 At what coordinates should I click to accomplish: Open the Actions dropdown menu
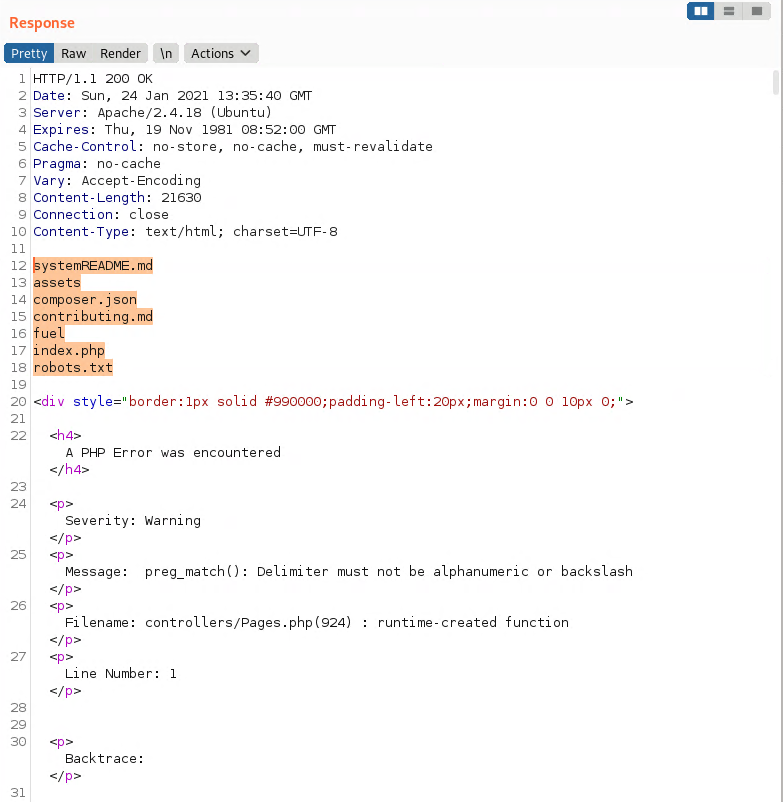coord(220,53)
